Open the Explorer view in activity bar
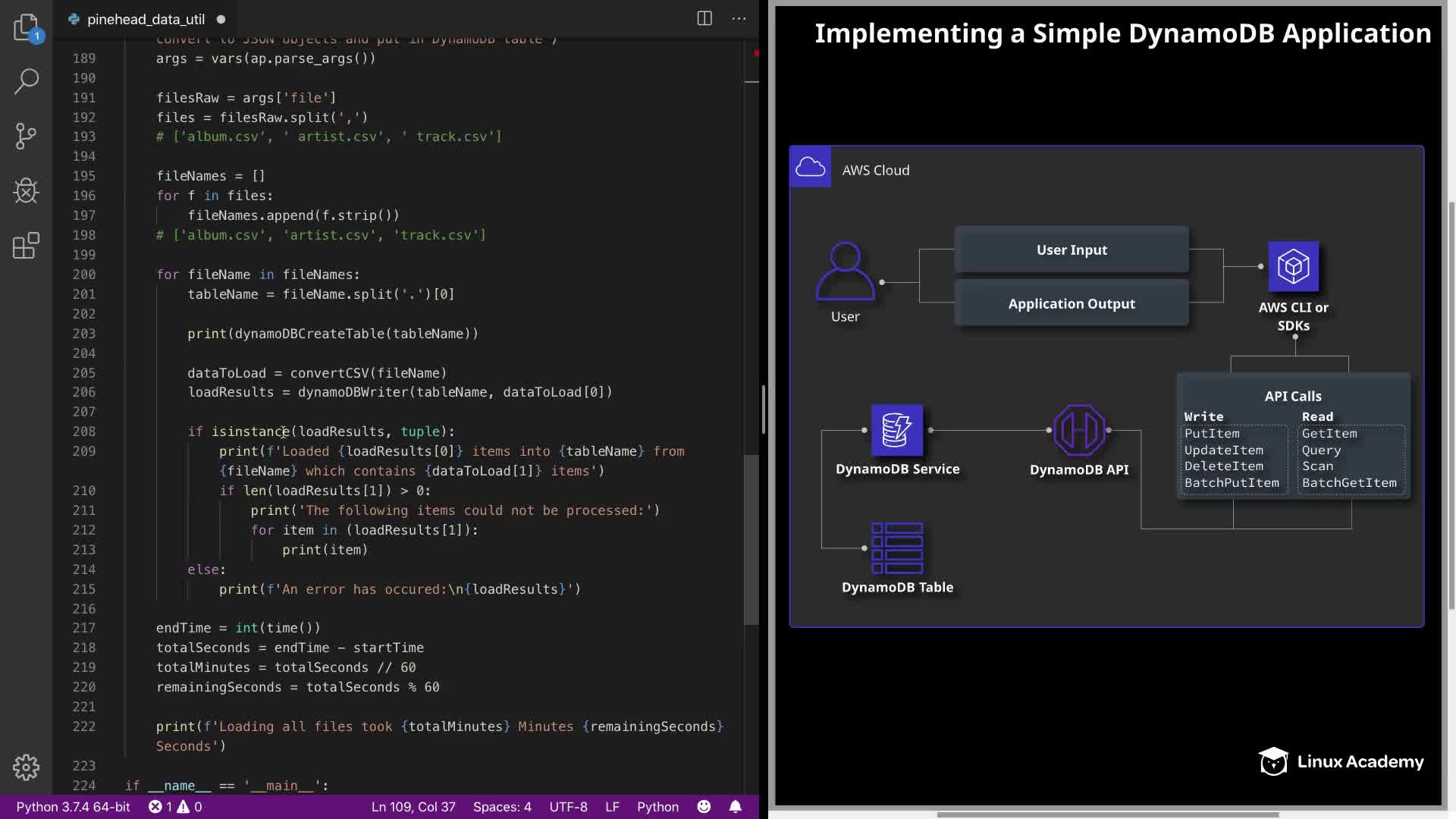1456x819 pixels. (x=26, y=27)
